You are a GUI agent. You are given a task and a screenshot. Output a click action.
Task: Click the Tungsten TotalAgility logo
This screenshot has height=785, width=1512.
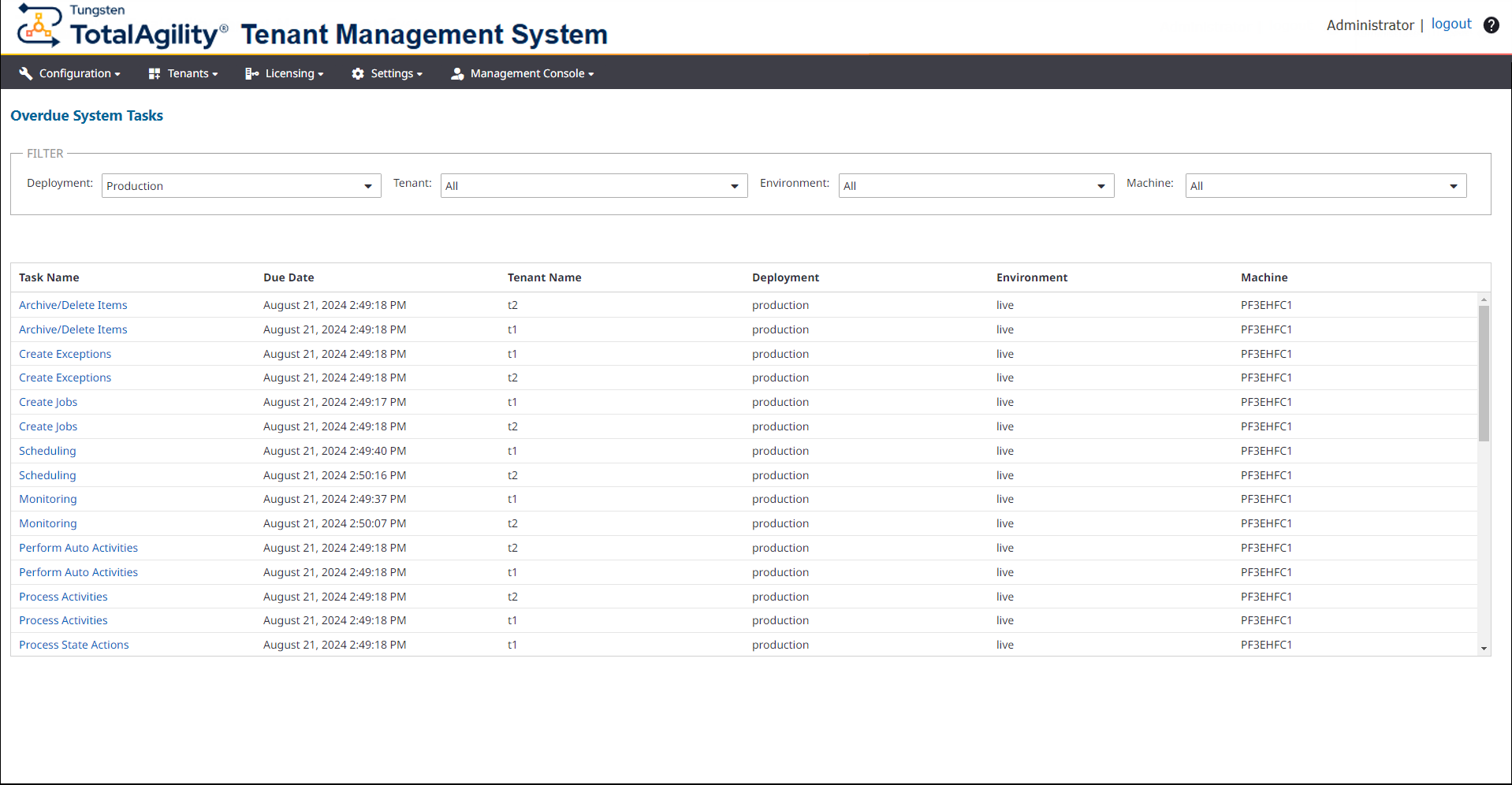point(118,26)
